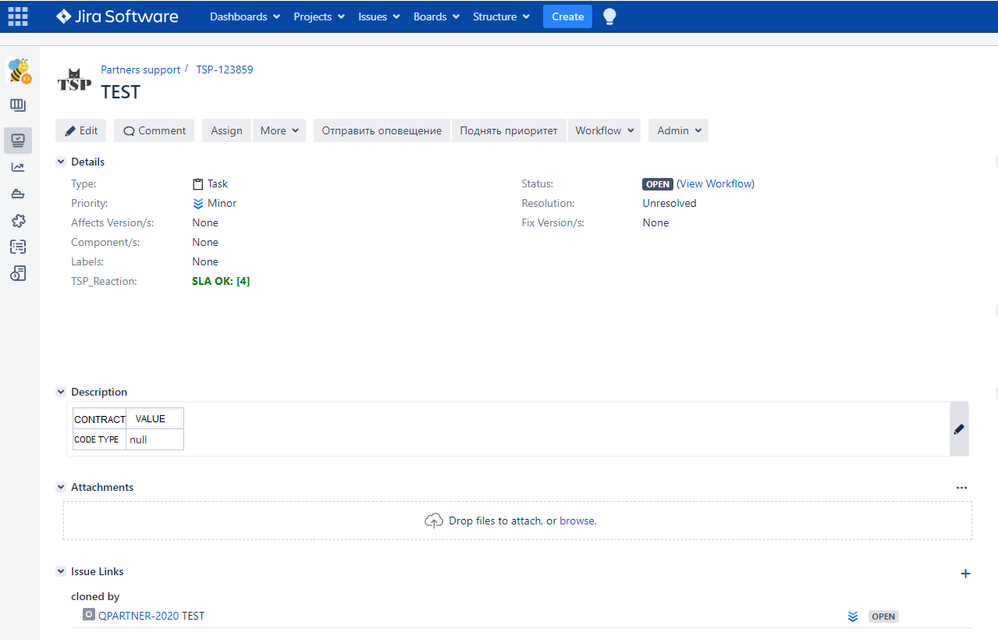Click the Labels None value

(205, 261)
